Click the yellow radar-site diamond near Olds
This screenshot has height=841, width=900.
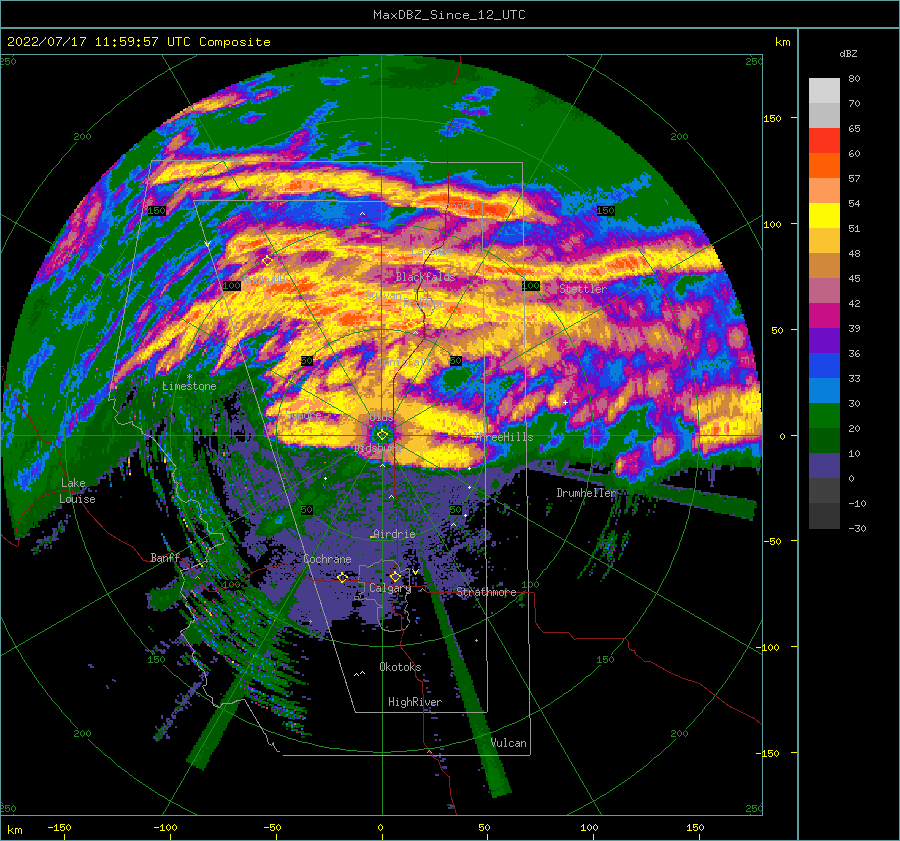pyautogui.click(x=382, y=435)
